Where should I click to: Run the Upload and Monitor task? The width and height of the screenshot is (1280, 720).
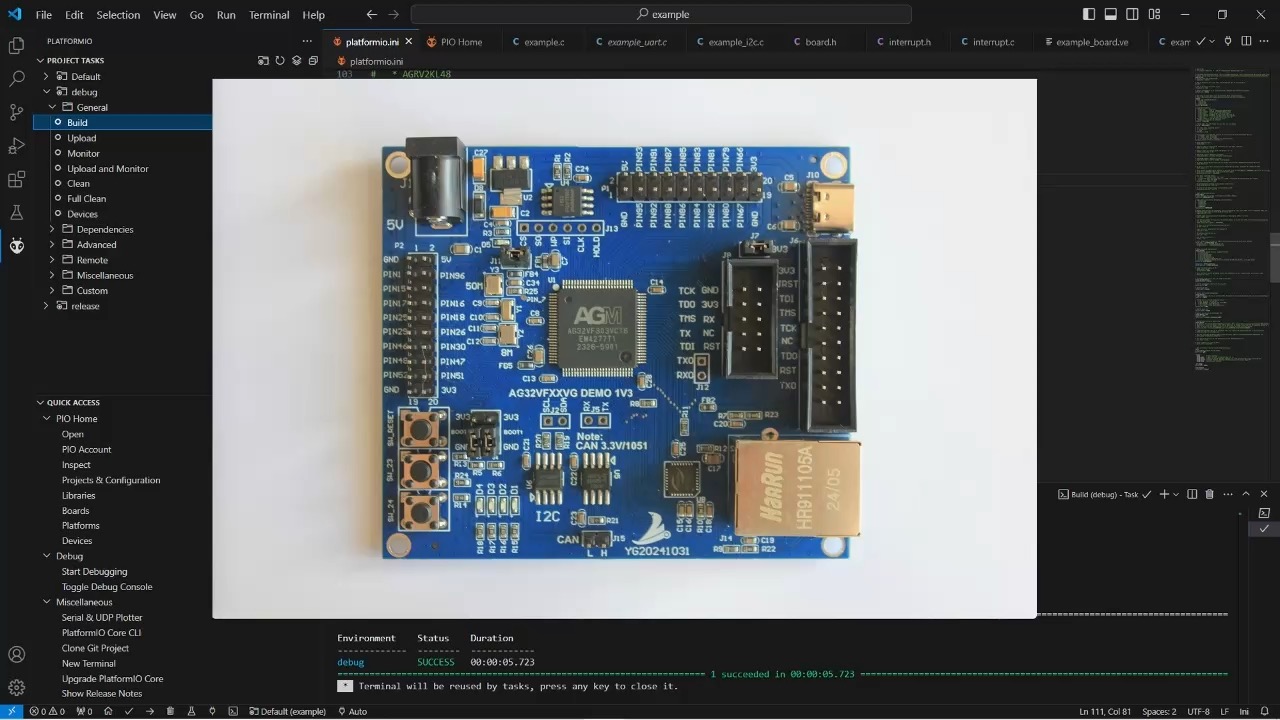[108, 168]
